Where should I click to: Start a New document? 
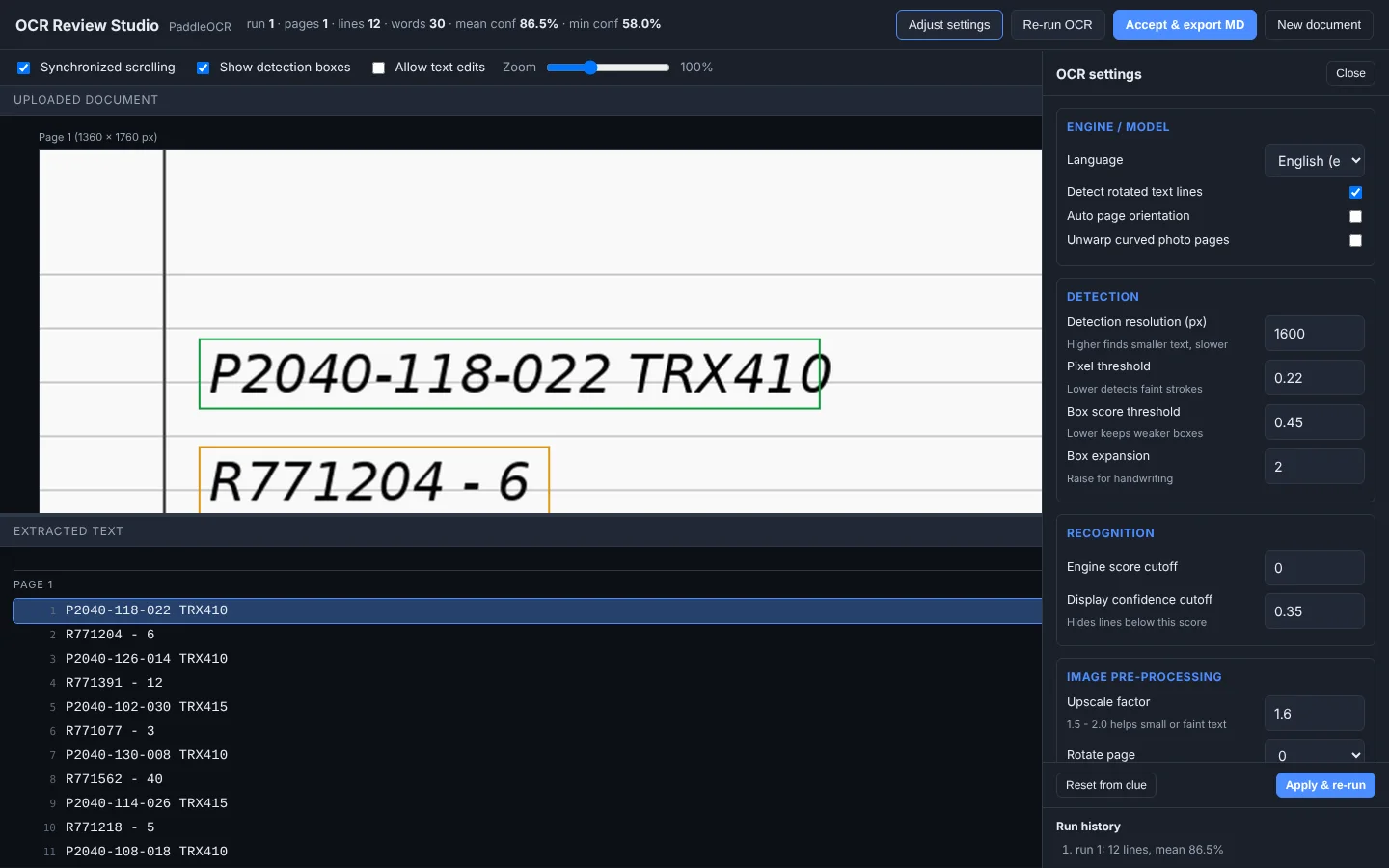coord(1319,25)
